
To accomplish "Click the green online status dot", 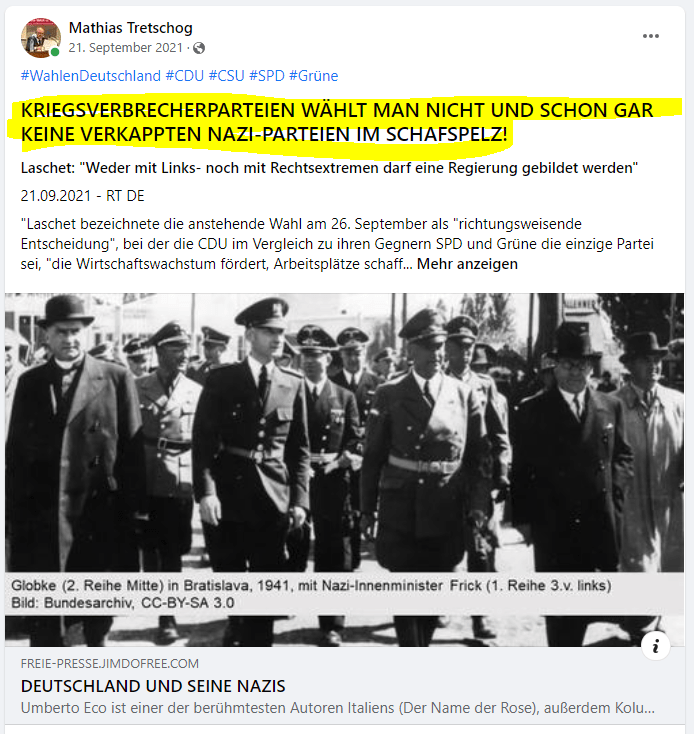I will [55, 52].
